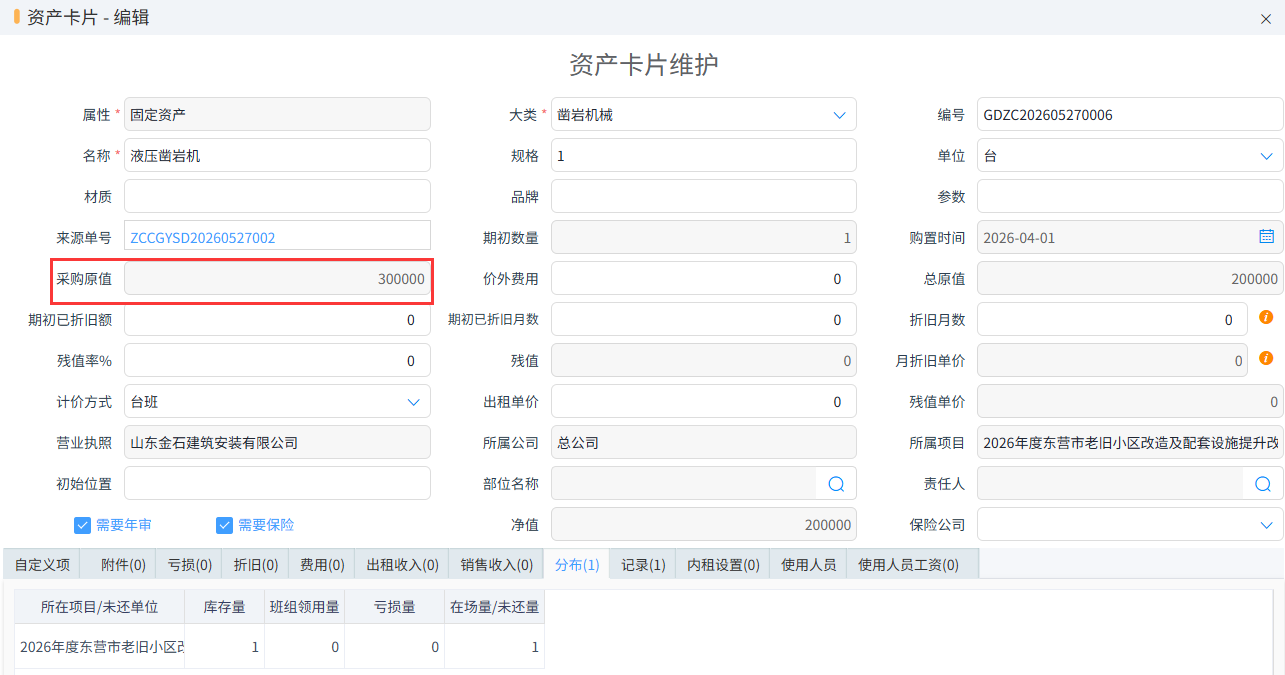Open the 折旧(0) tab
1285x675 pixels.
click(255, 564)
